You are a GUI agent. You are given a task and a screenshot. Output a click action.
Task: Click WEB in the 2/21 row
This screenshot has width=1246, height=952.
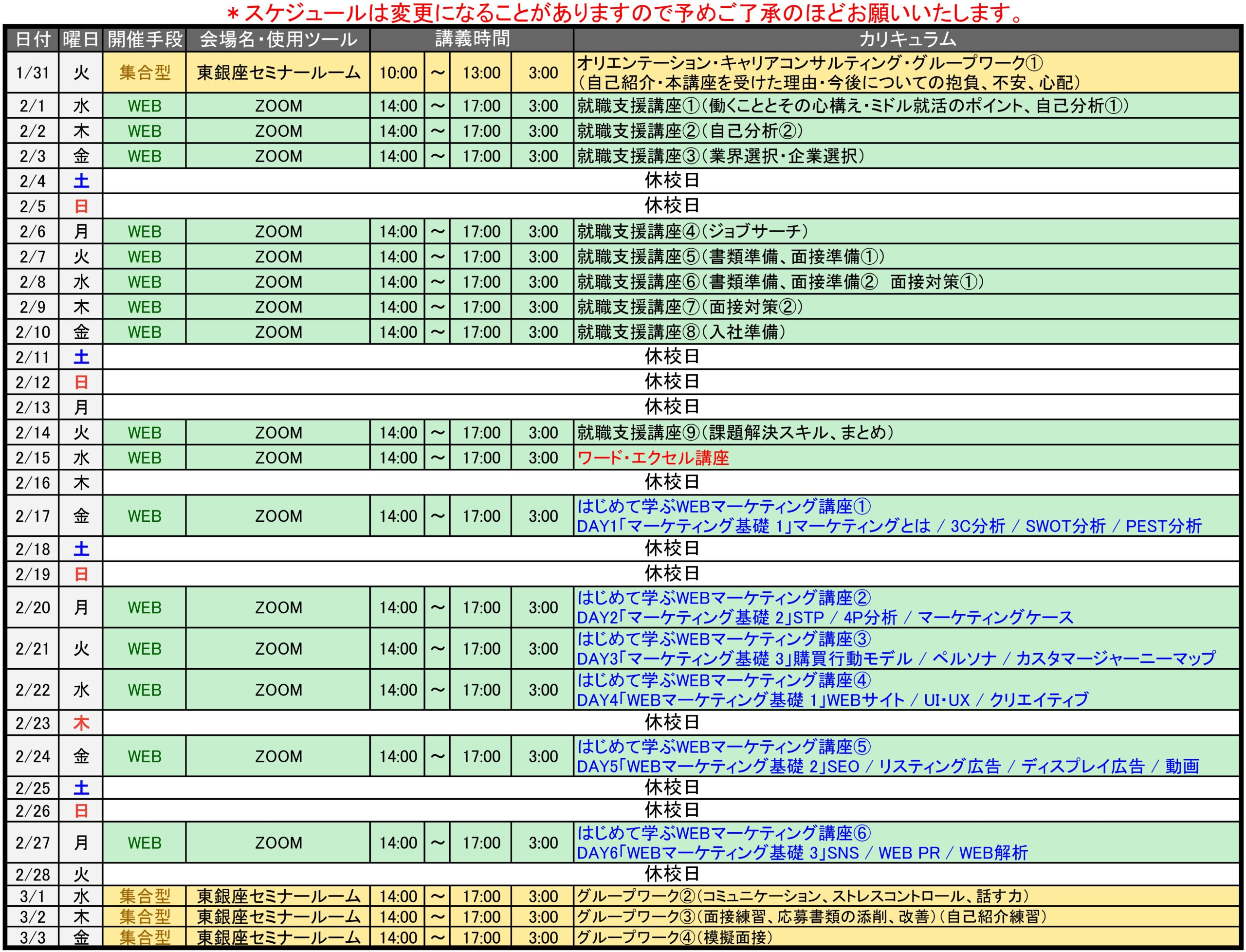tap(145, 649)
